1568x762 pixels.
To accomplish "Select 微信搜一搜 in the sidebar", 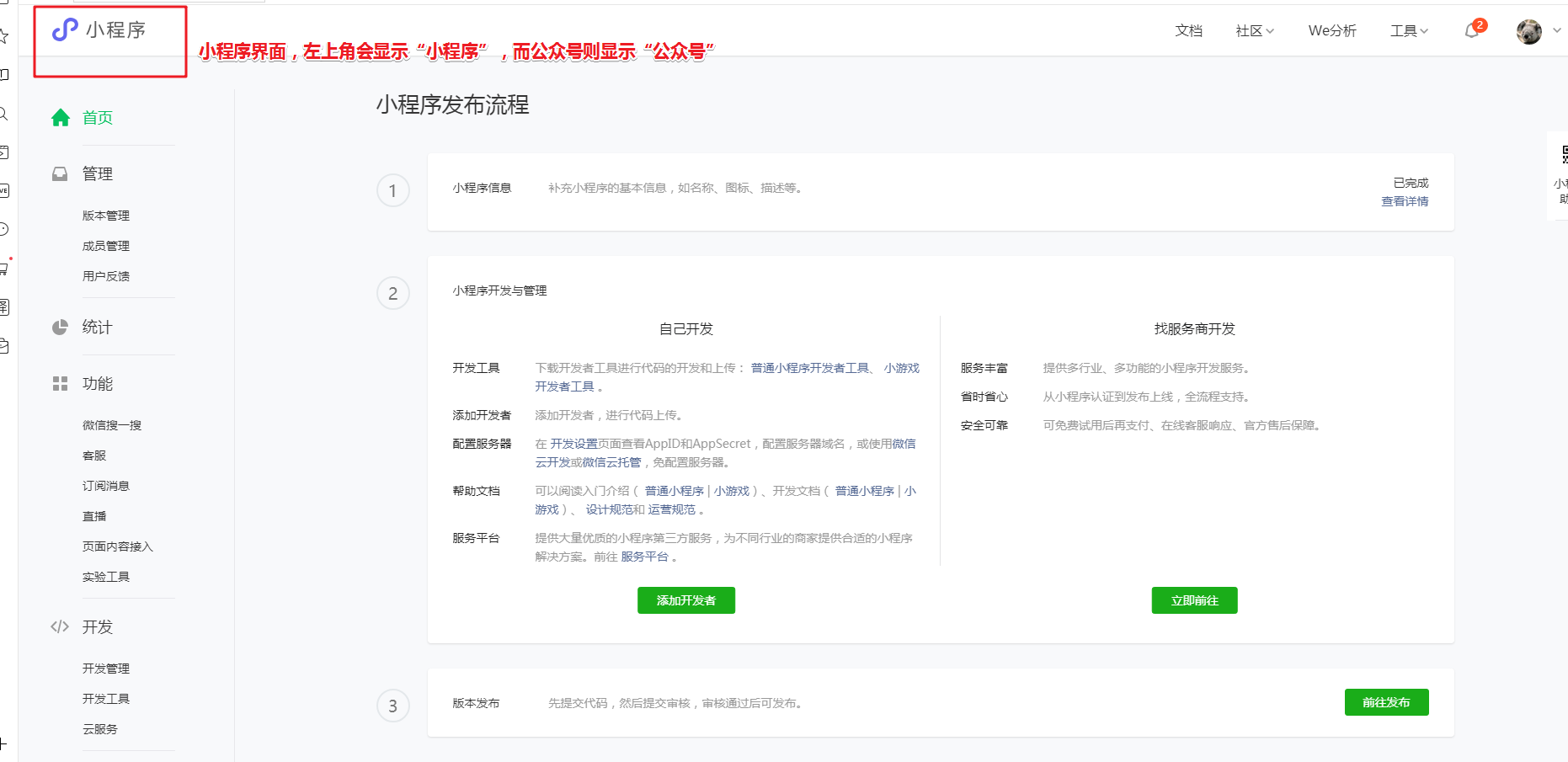I will coord(112,425).
